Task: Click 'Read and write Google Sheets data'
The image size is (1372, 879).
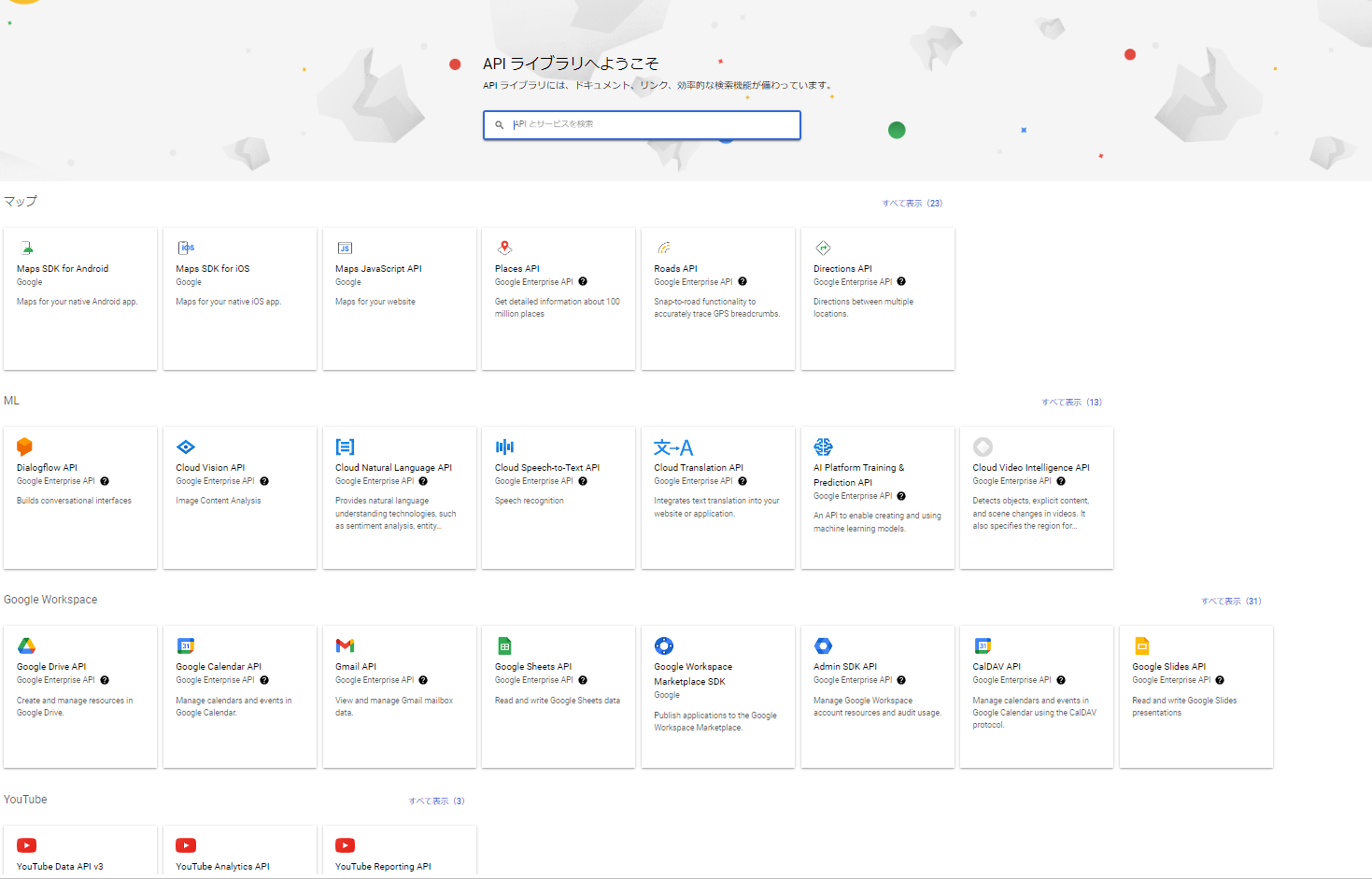Action: click(558, 701)
